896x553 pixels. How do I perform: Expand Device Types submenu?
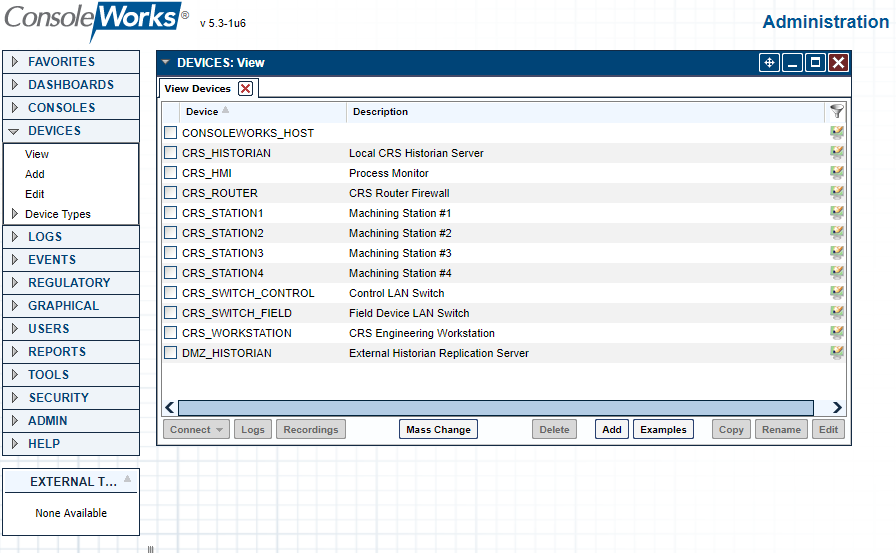coord(15,214)
